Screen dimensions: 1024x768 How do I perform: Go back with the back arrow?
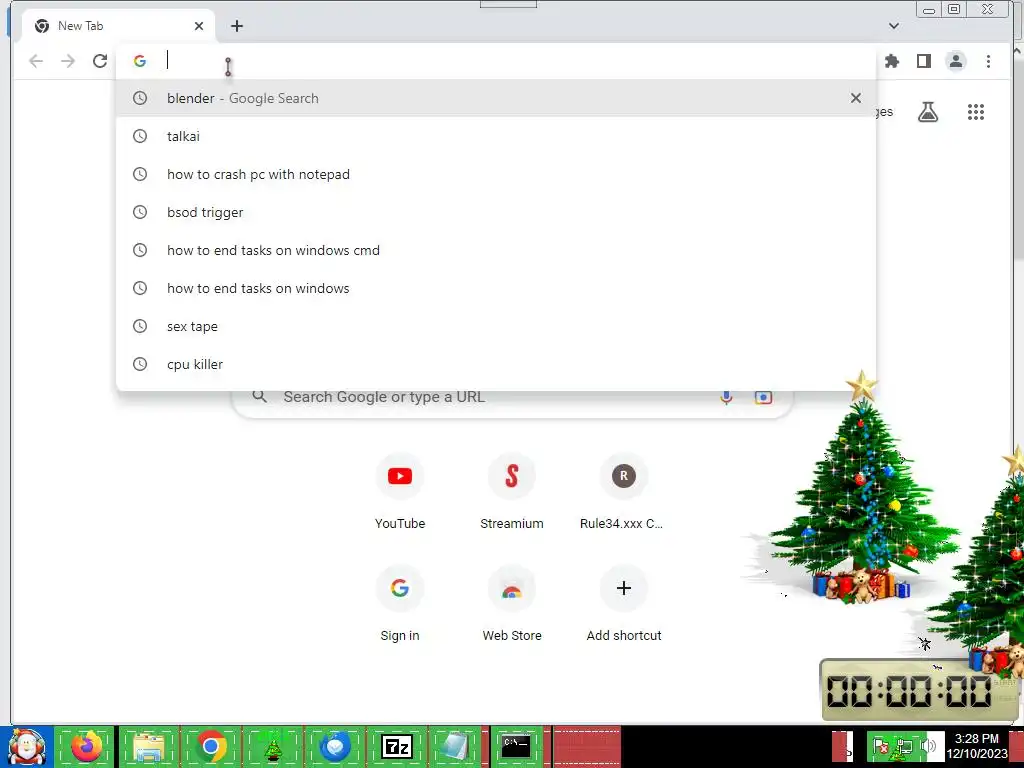[x=36, y=61]
